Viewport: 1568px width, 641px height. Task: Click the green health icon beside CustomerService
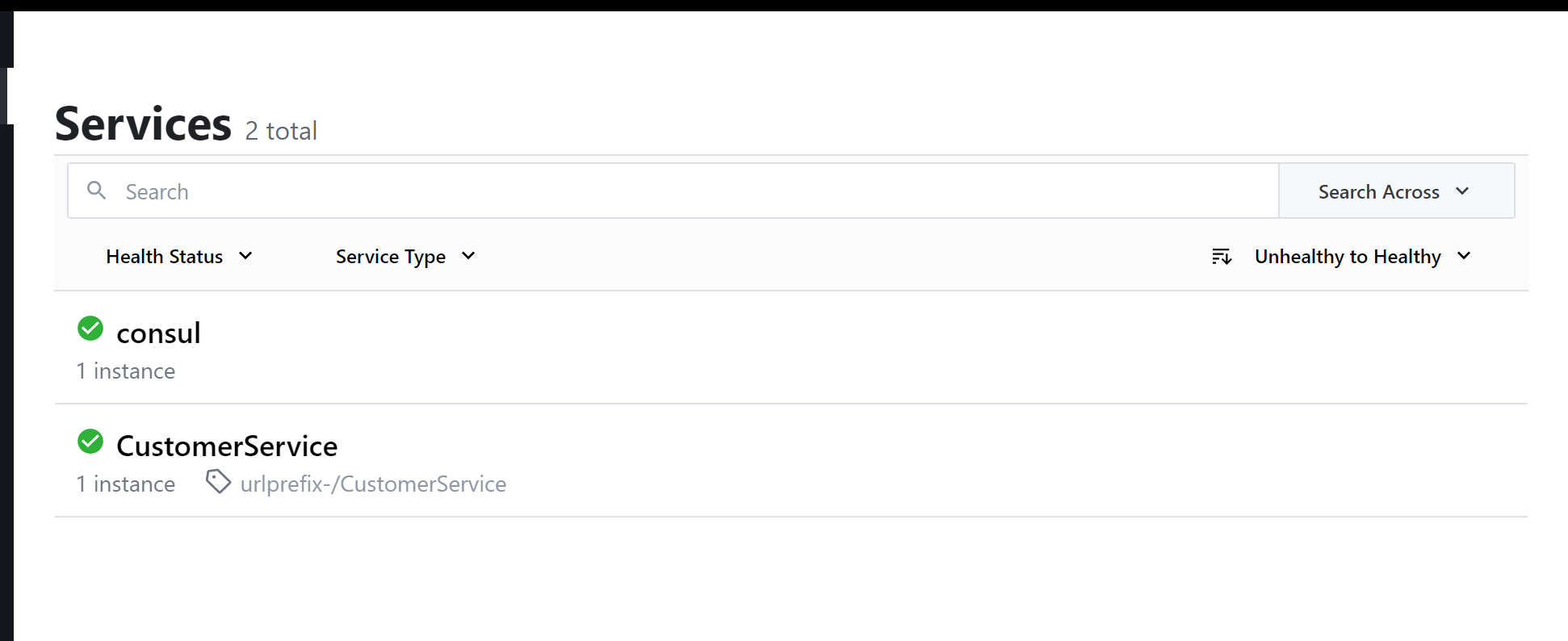click(90, 442)
